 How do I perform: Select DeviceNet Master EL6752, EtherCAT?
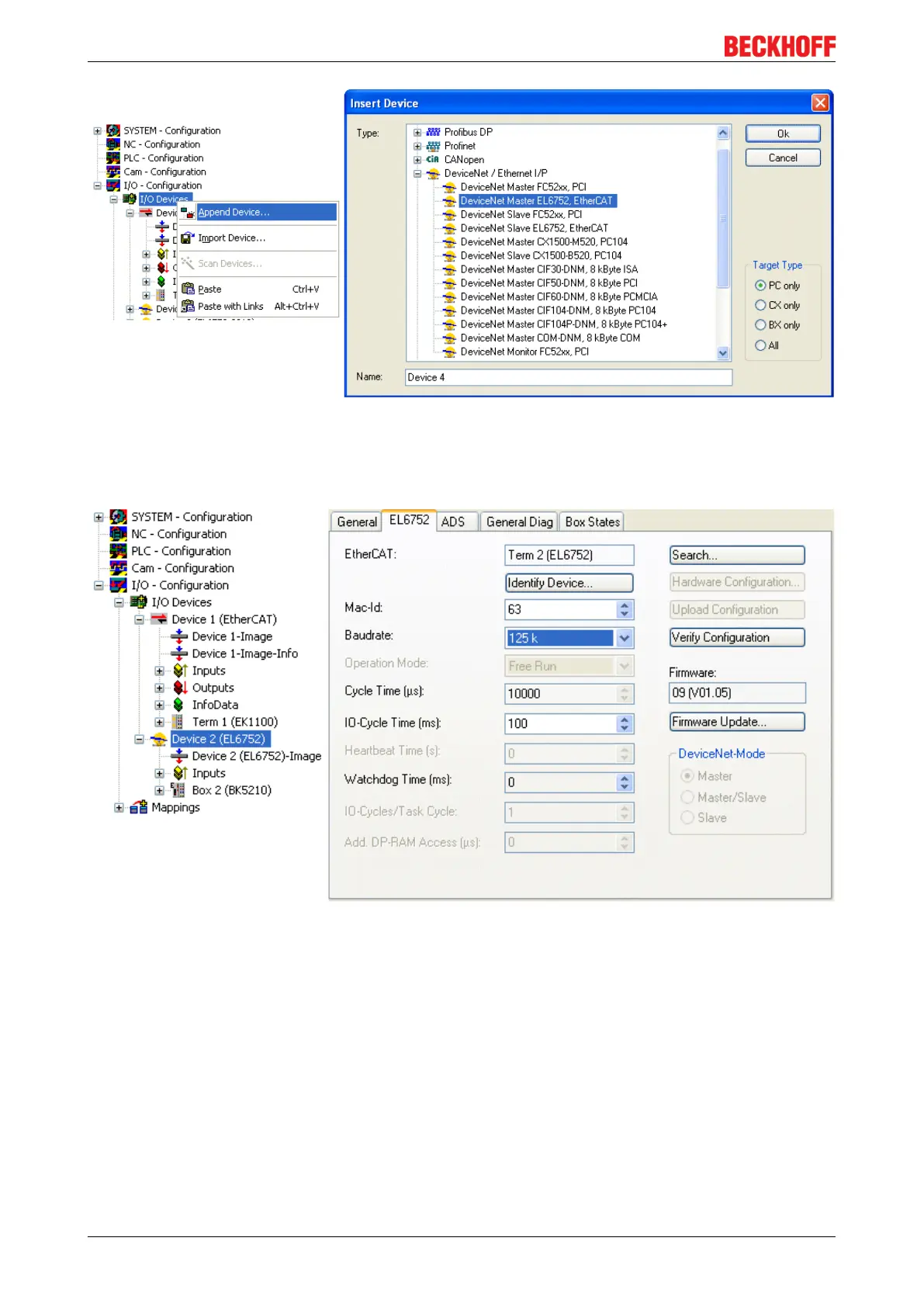[x=536, y=201]
